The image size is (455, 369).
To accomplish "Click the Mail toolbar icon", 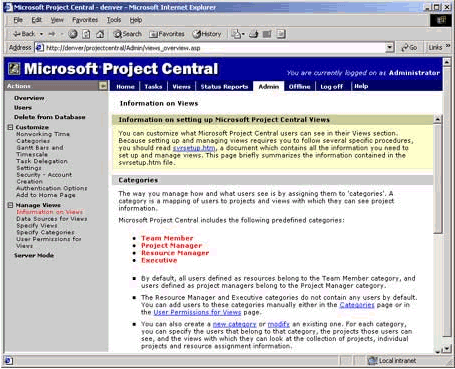I will (238, 34).
